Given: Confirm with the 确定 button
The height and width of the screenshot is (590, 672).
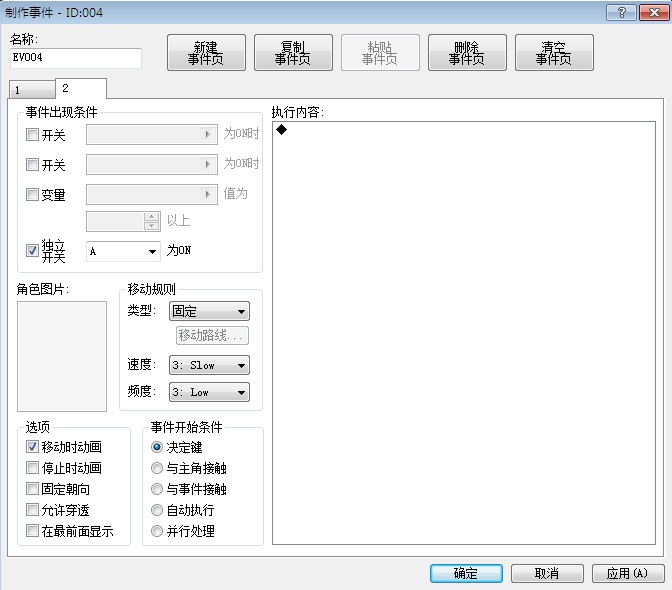Looking at the screenshot, I should (x=466, y=573).
